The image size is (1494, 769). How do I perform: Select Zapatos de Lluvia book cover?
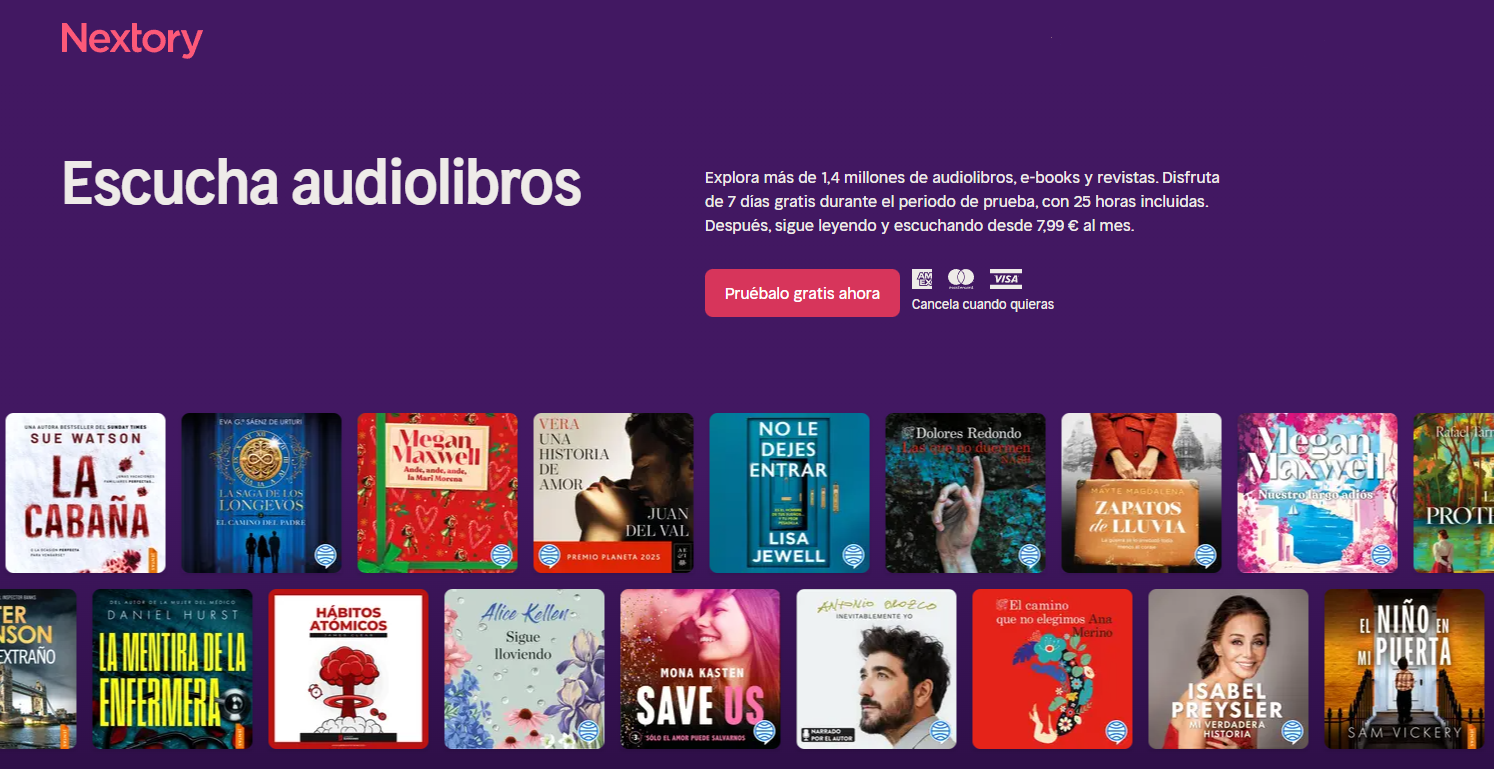[x=1142, y=493]
